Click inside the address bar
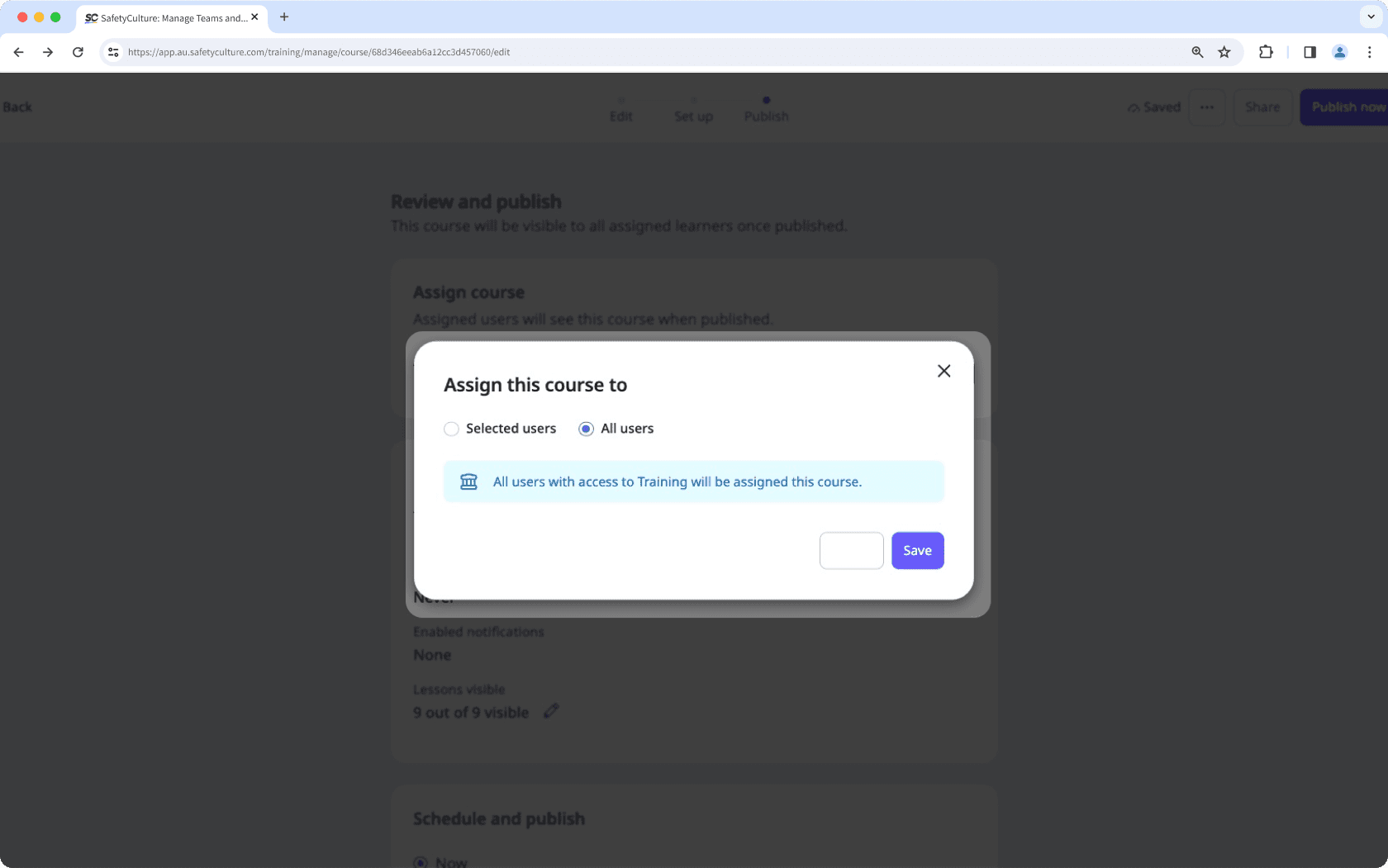 [578, 51]
